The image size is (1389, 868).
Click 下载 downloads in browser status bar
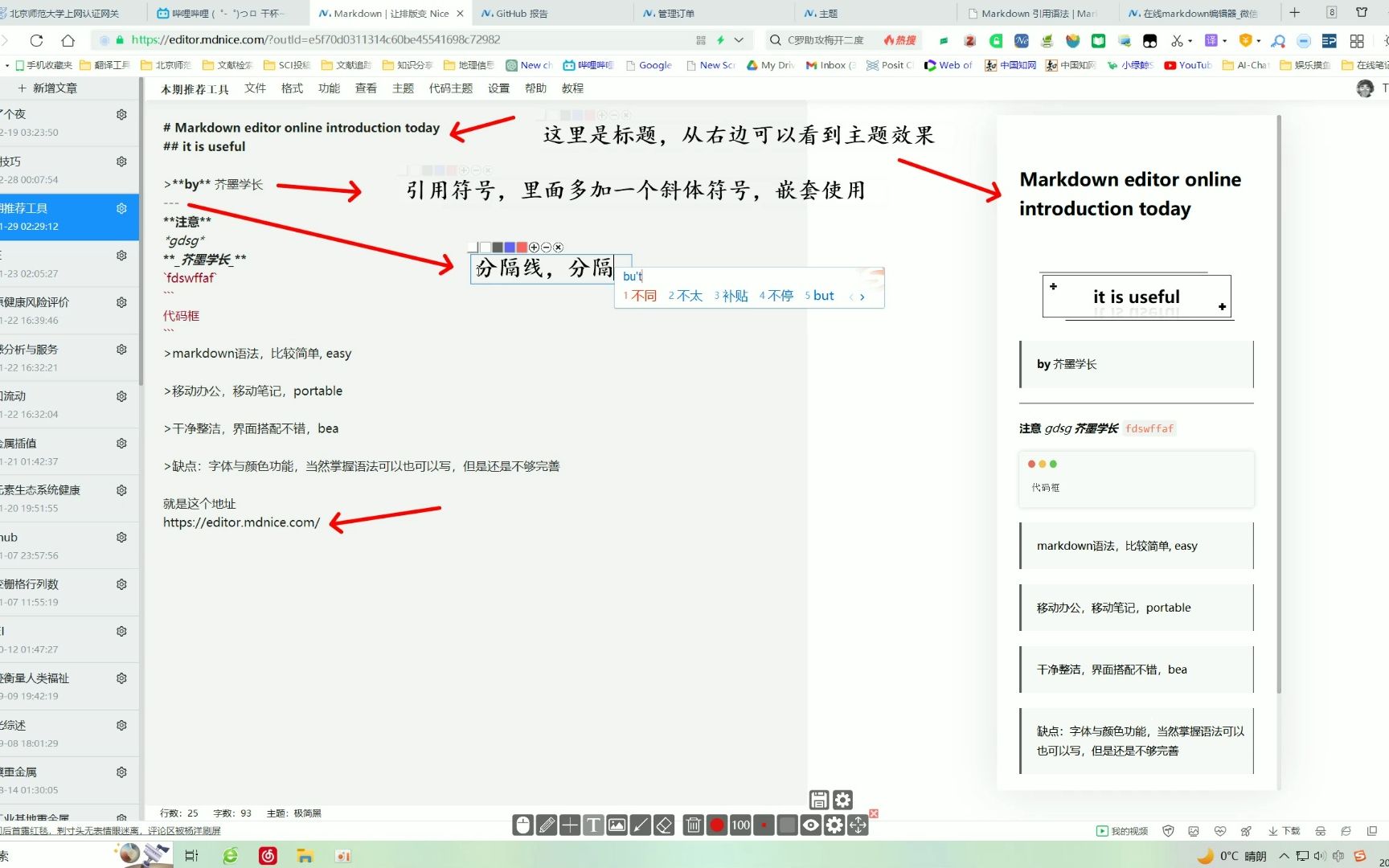pyautogui.click(x=1284, y=831)
